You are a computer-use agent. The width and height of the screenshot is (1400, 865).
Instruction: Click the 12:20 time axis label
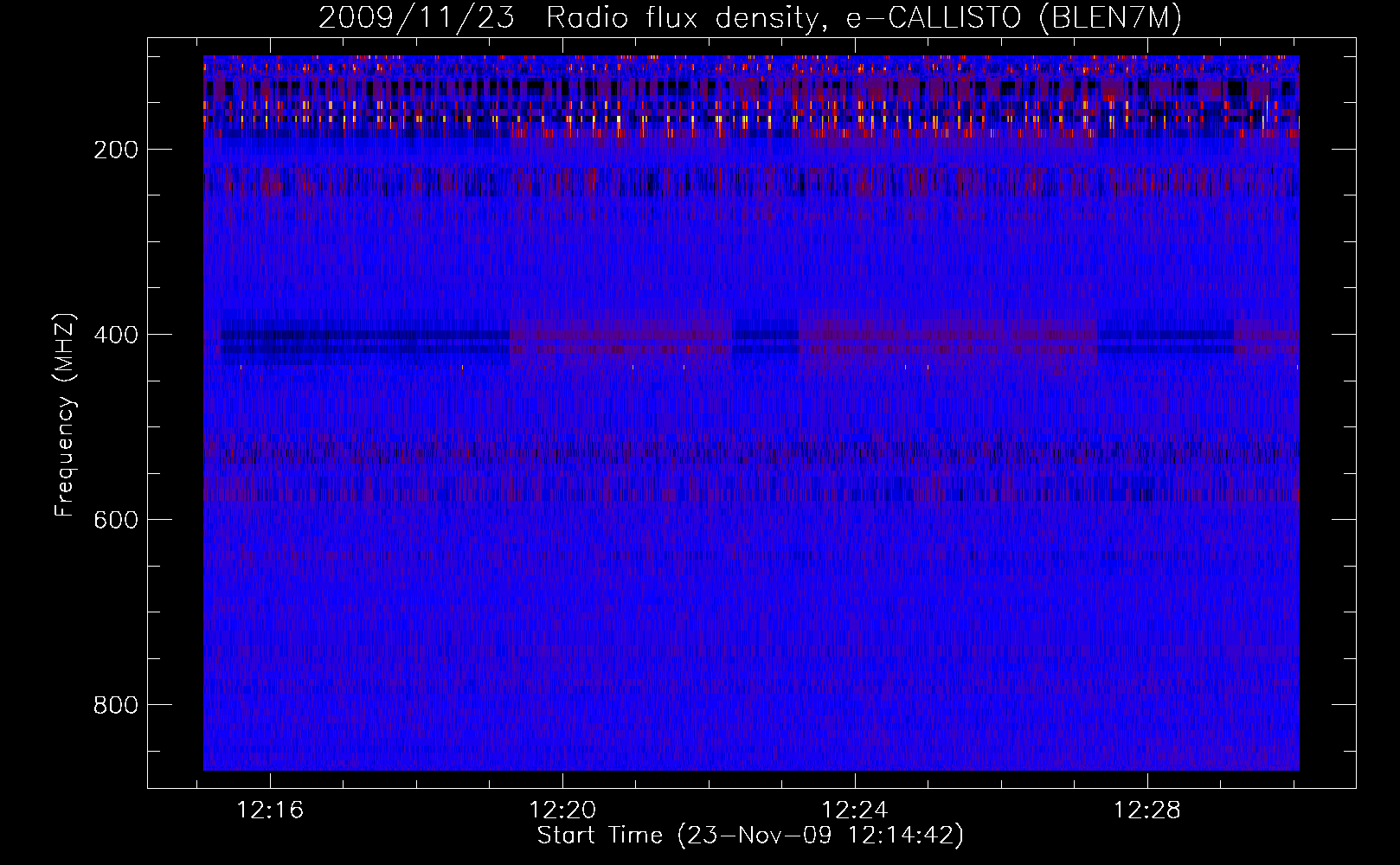(562, 811)
